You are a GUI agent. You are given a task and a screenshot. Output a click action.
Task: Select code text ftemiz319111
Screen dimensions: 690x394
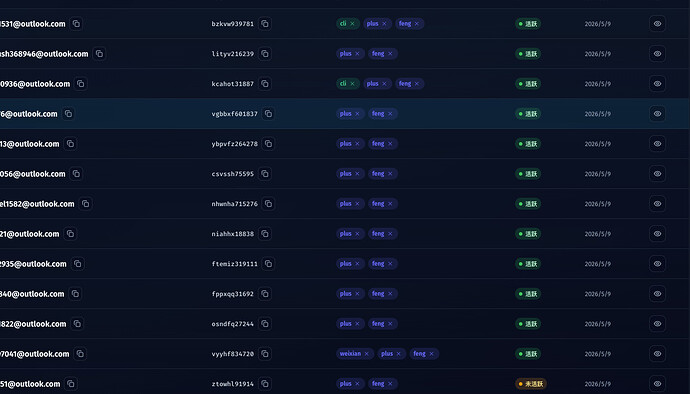235,264
